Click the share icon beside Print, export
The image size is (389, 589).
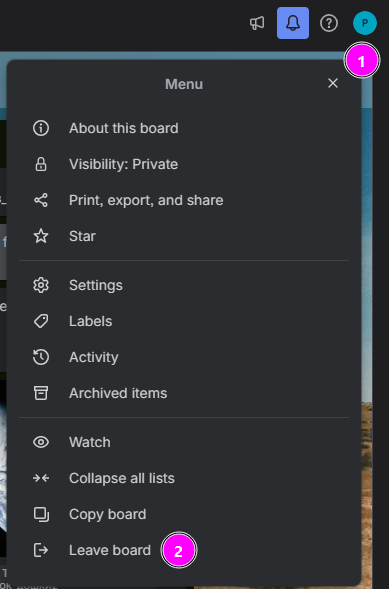[41, 200]
